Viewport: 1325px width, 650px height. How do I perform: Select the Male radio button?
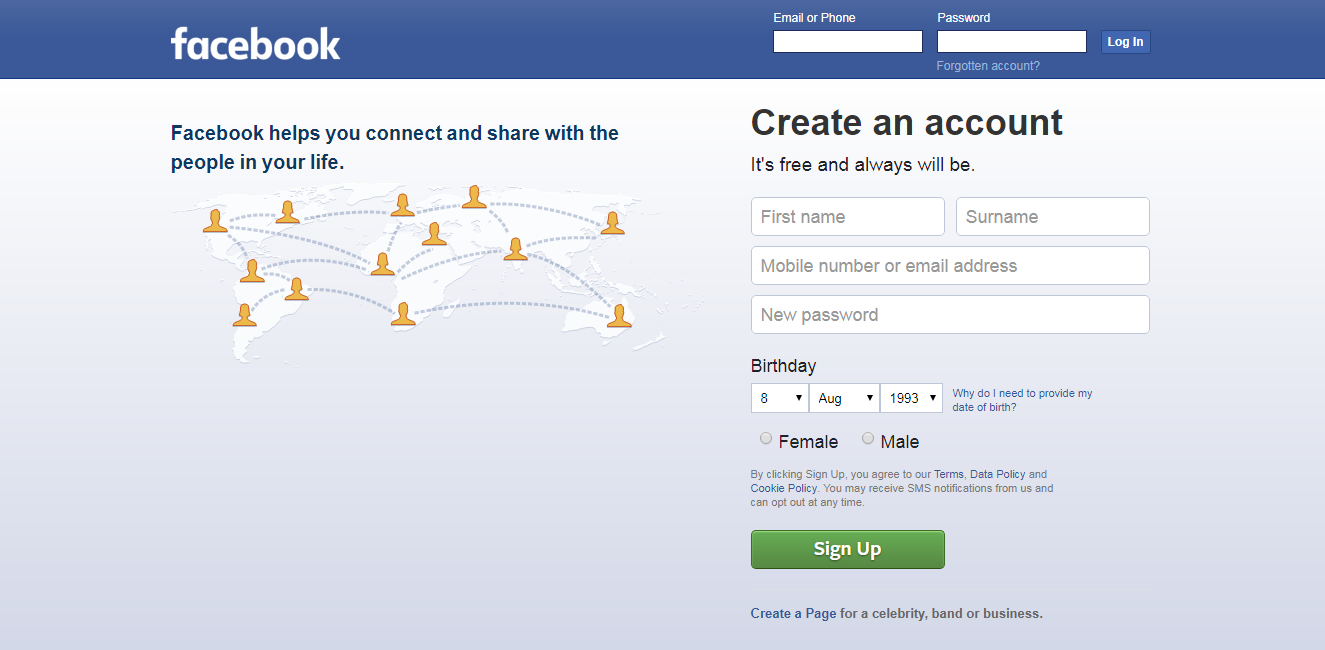click(x=868, y=438)
